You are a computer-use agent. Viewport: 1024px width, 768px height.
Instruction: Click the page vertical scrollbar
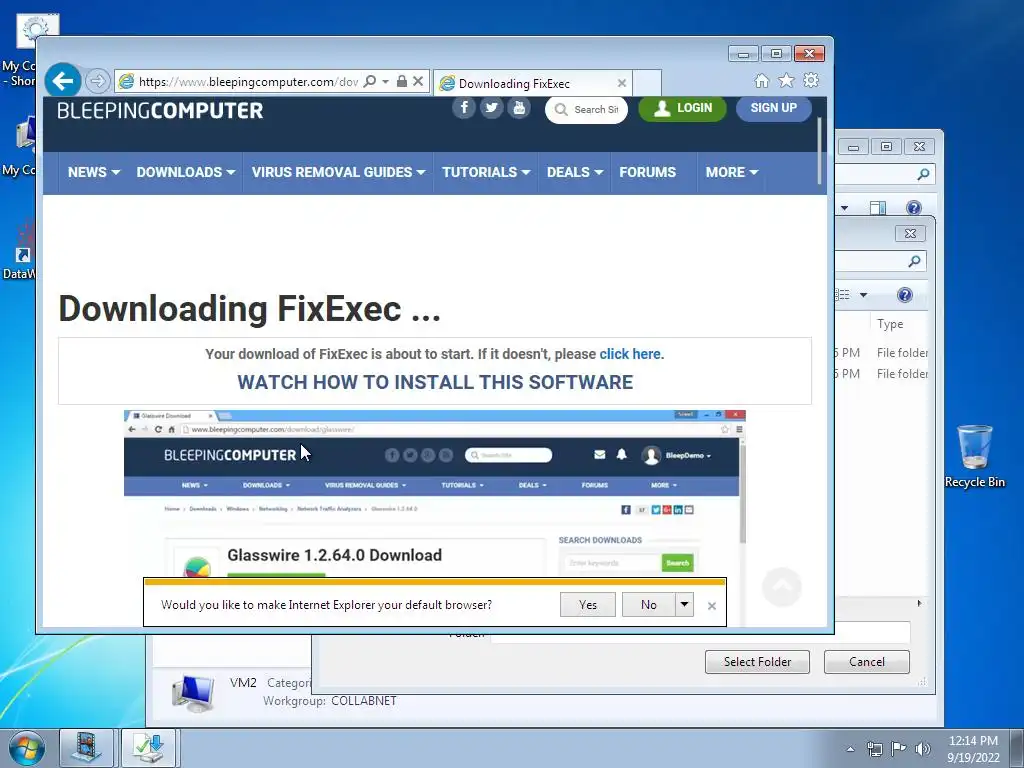[x=820, y=150]
